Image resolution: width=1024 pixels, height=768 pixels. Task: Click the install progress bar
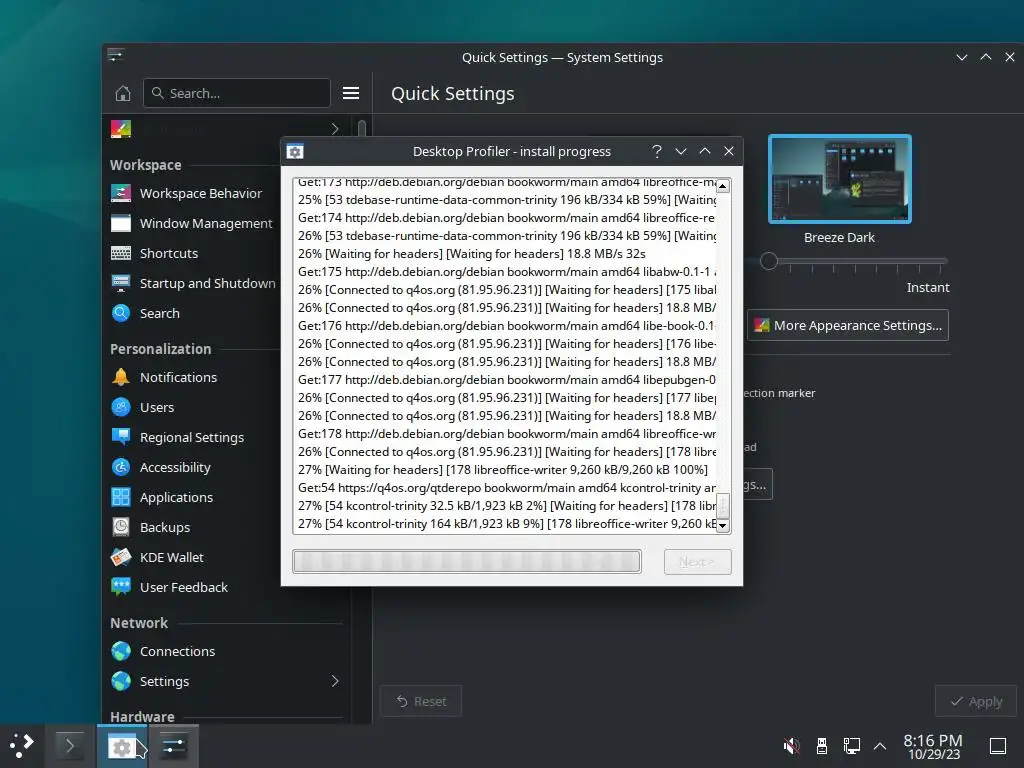tap(467, 562)
